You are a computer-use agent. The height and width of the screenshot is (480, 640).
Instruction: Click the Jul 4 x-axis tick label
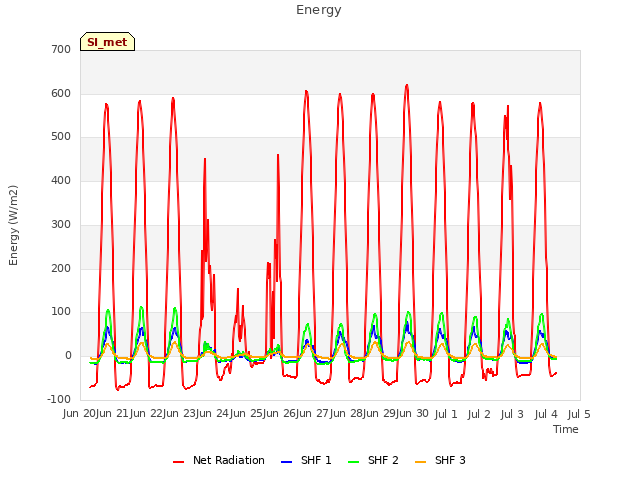(546, 415)
